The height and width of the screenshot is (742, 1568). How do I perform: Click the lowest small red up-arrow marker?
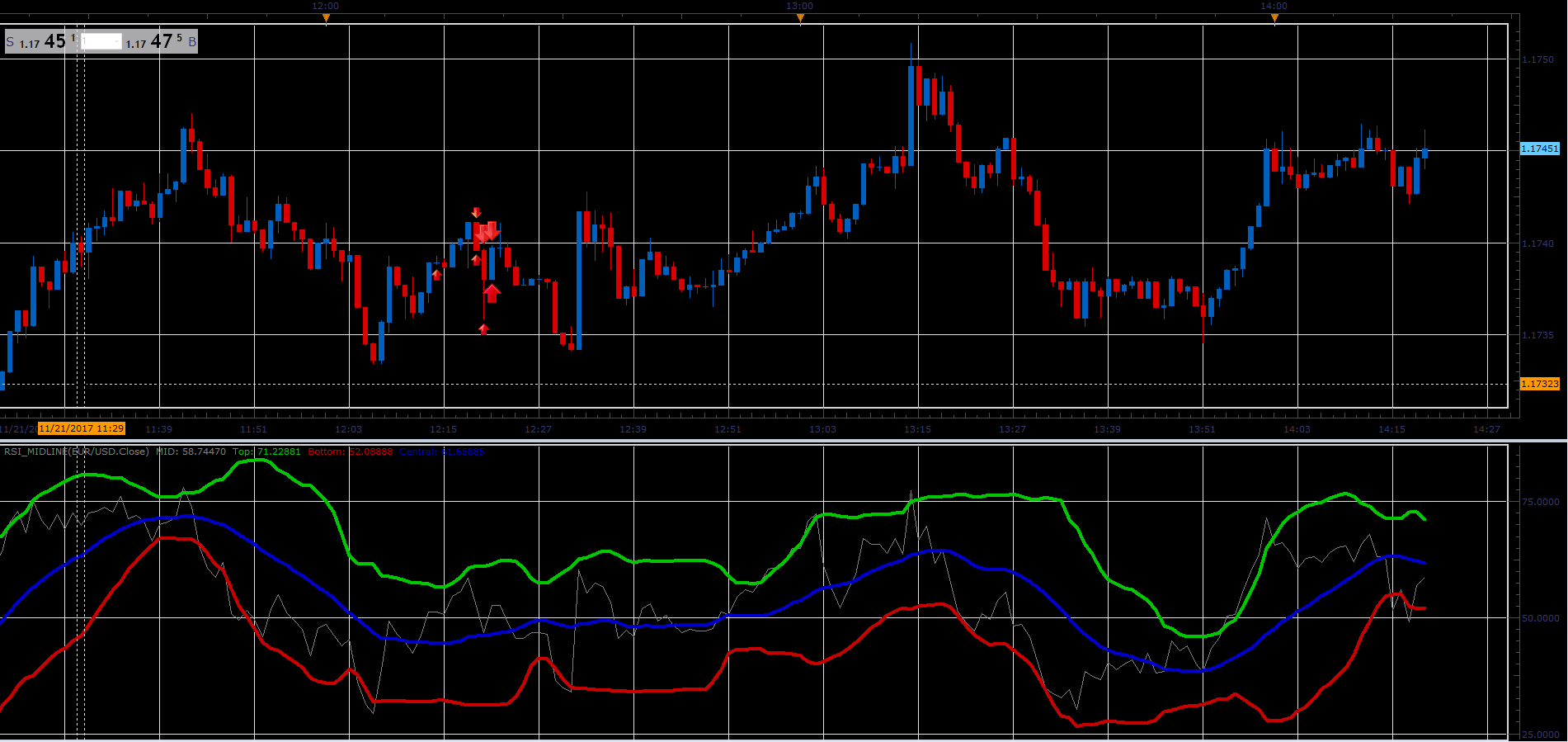(484, 329)
